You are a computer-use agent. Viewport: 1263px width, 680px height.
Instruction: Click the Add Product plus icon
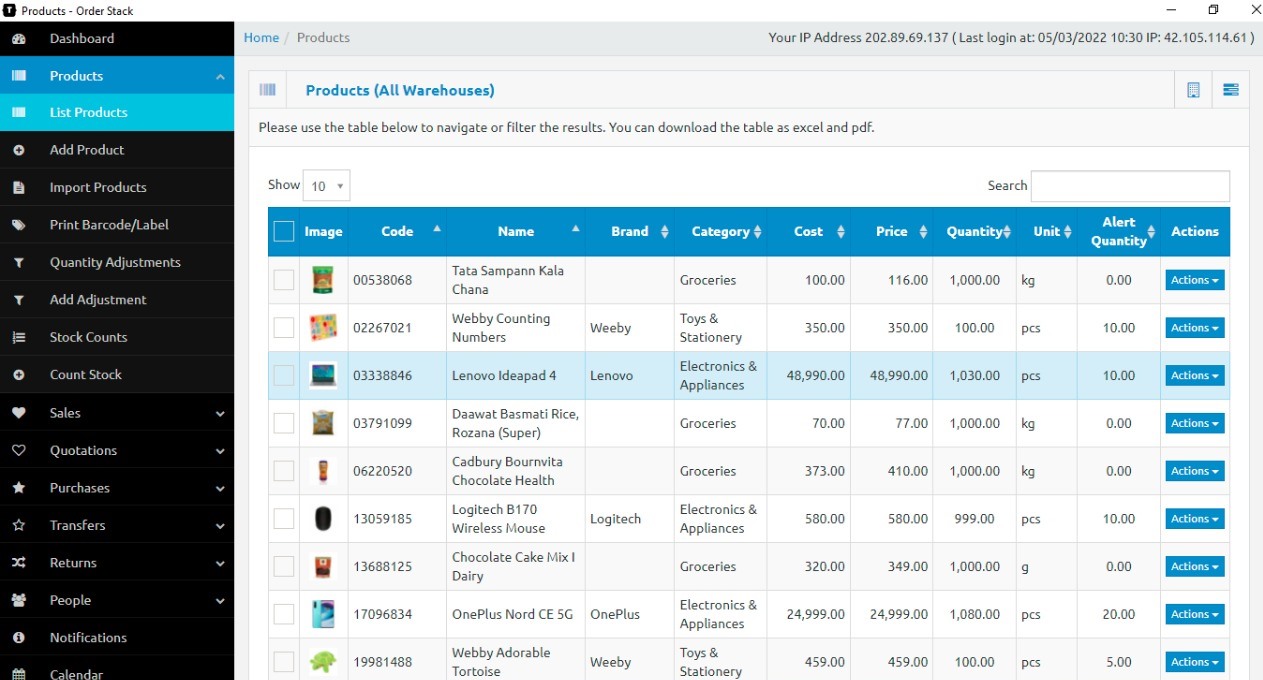[18, 150]
